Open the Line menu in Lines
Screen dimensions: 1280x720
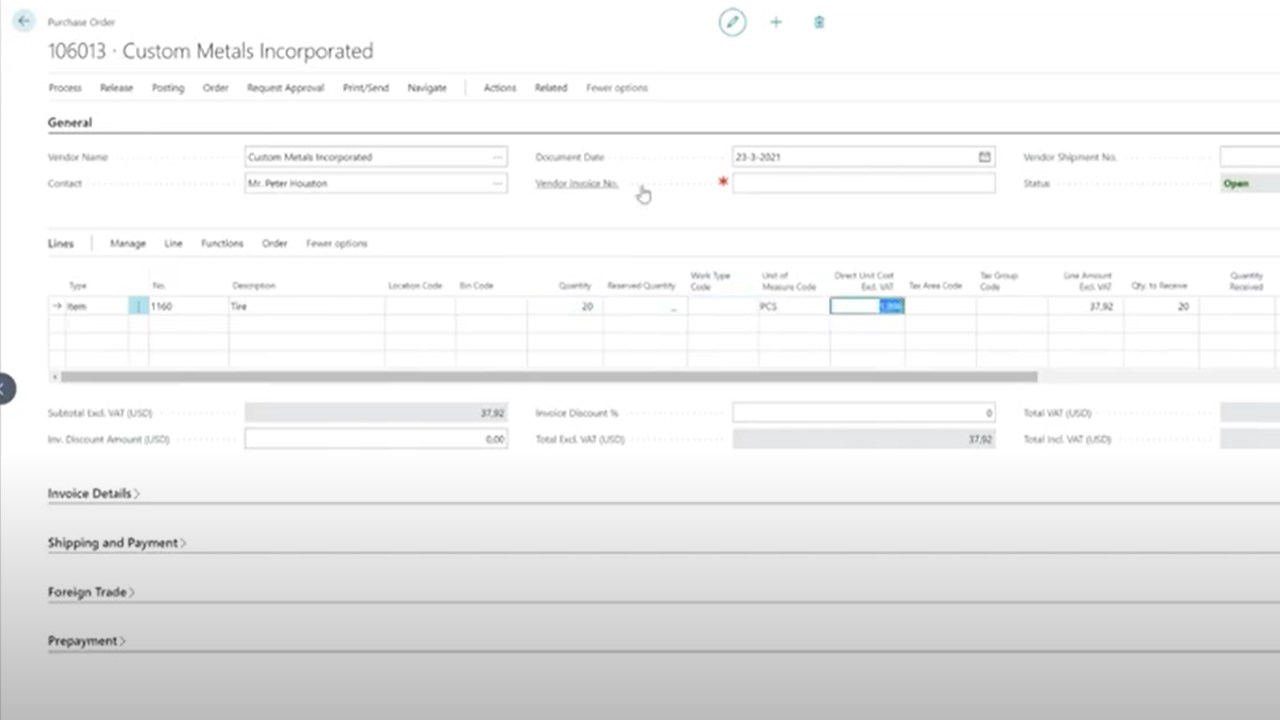click(x=173, y=243)
